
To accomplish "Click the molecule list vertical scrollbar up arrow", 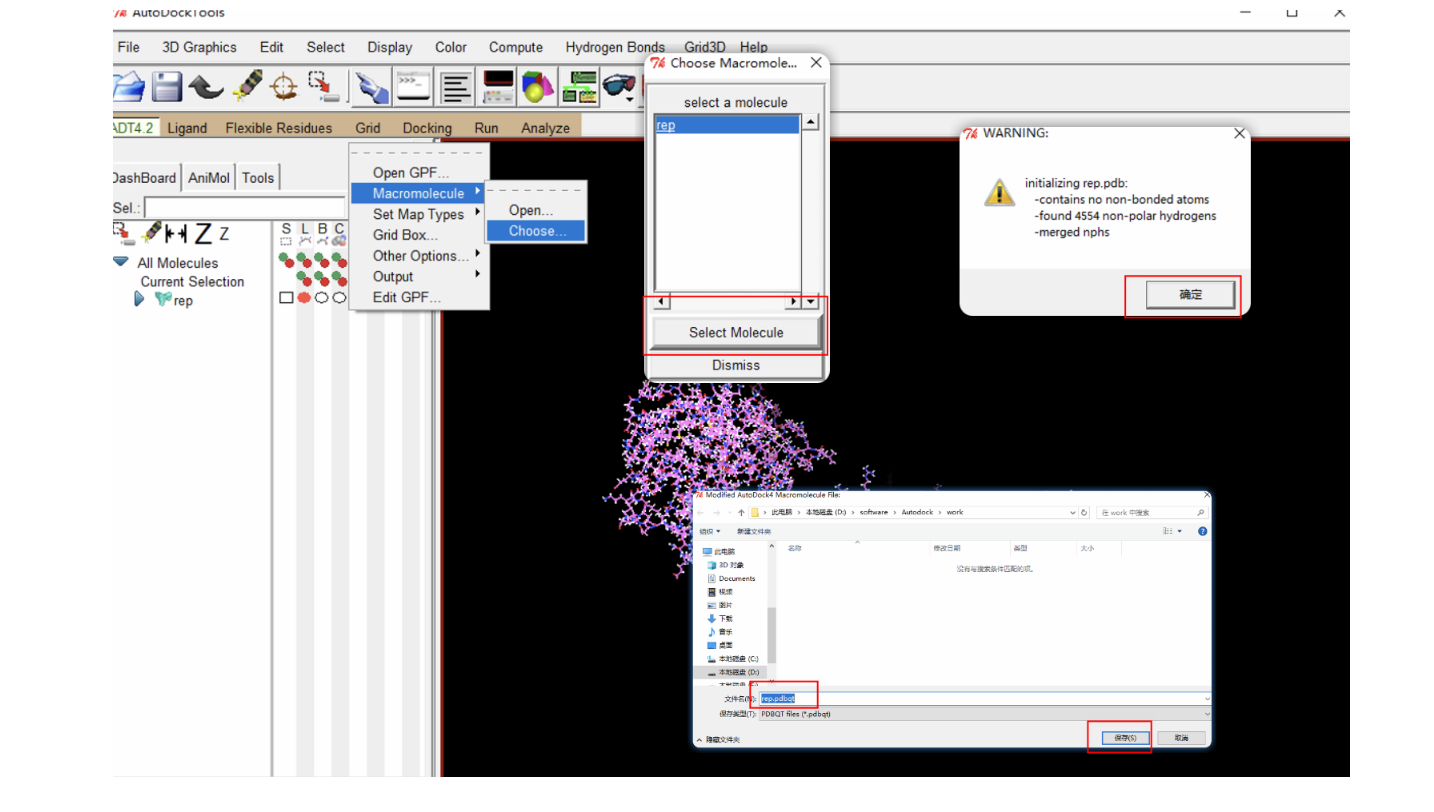I will point(811,123).
